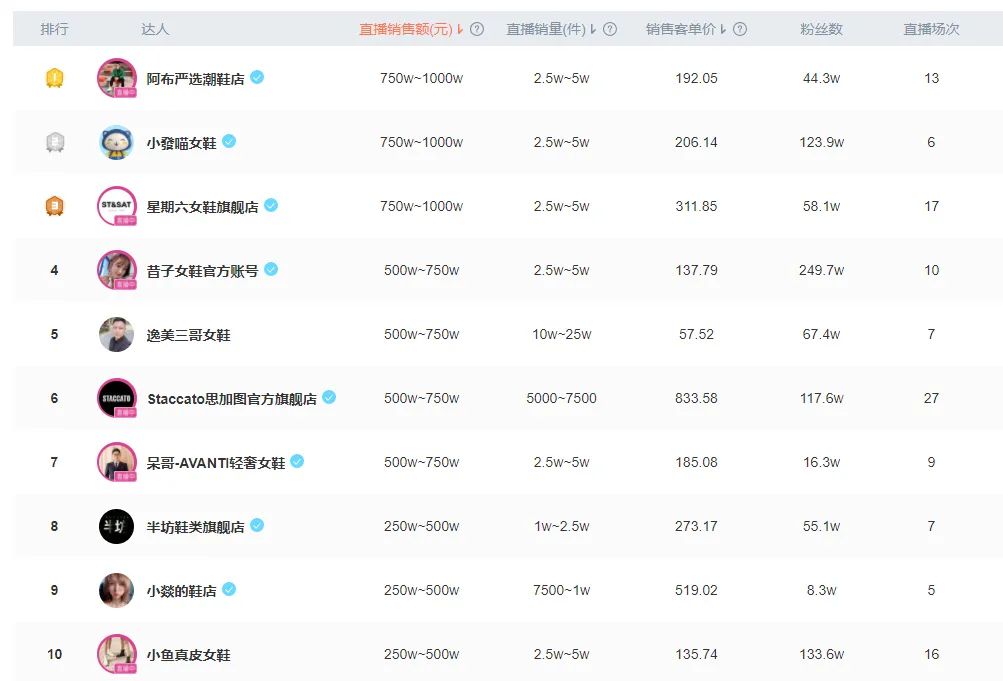The image size is (1003, 681).
Task: Click the bronze medal icon for rank 3
Action: [x=54, y=206]
